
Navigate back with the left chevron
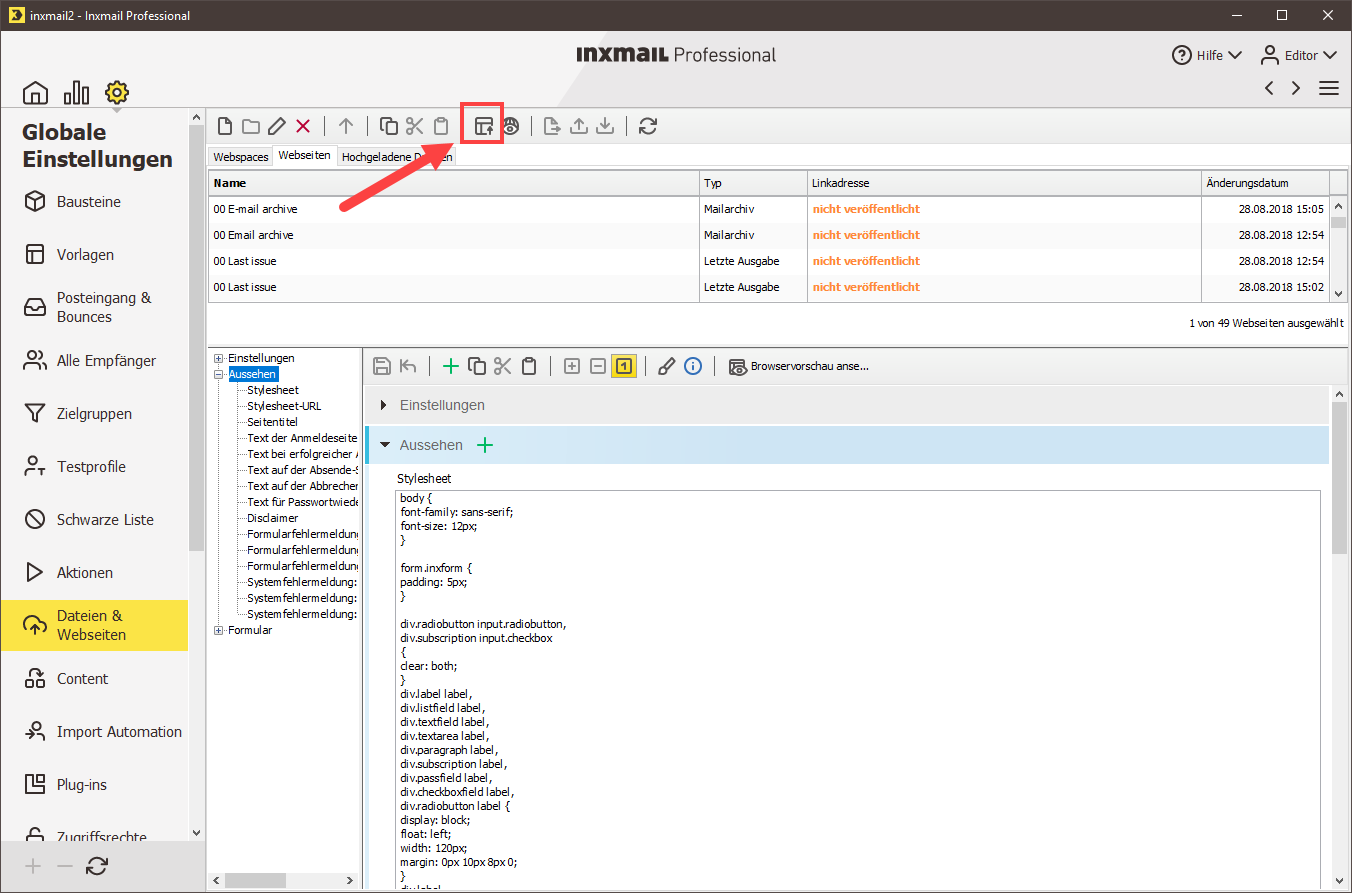pos(1269,88)
